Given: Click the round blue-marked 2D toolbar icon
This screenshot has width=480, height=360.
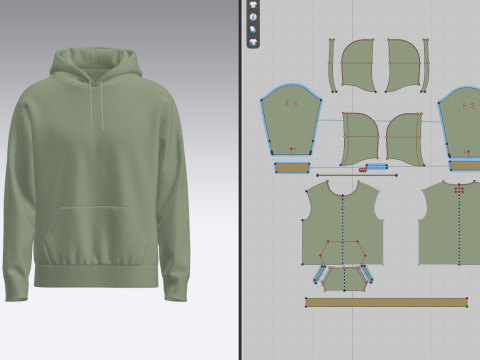Looking at the screenshot, I should (x=253, y=17).
